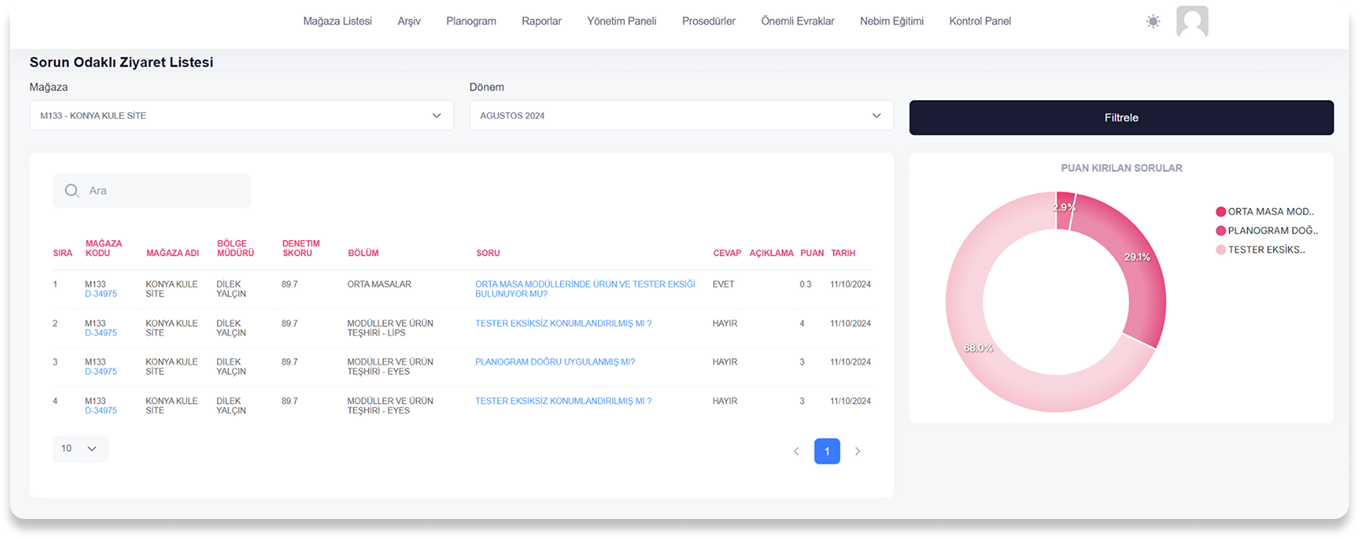Open Mağaza Listesi menu
This screenshot has width=1359, height=539.
tap(337, 21)
